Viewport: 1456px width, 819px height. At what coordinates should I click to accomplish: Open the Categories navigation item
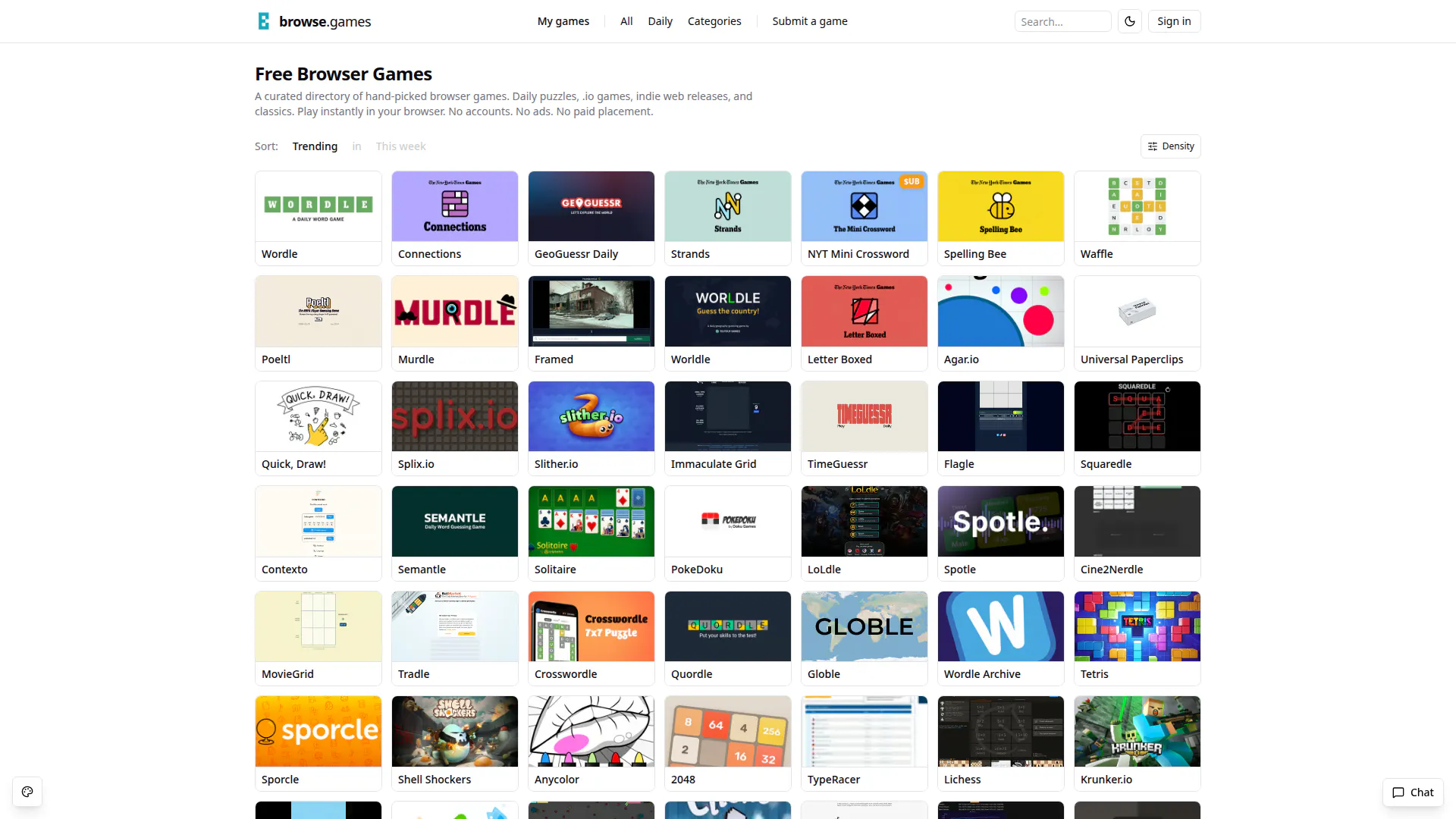tap(714, 21)
